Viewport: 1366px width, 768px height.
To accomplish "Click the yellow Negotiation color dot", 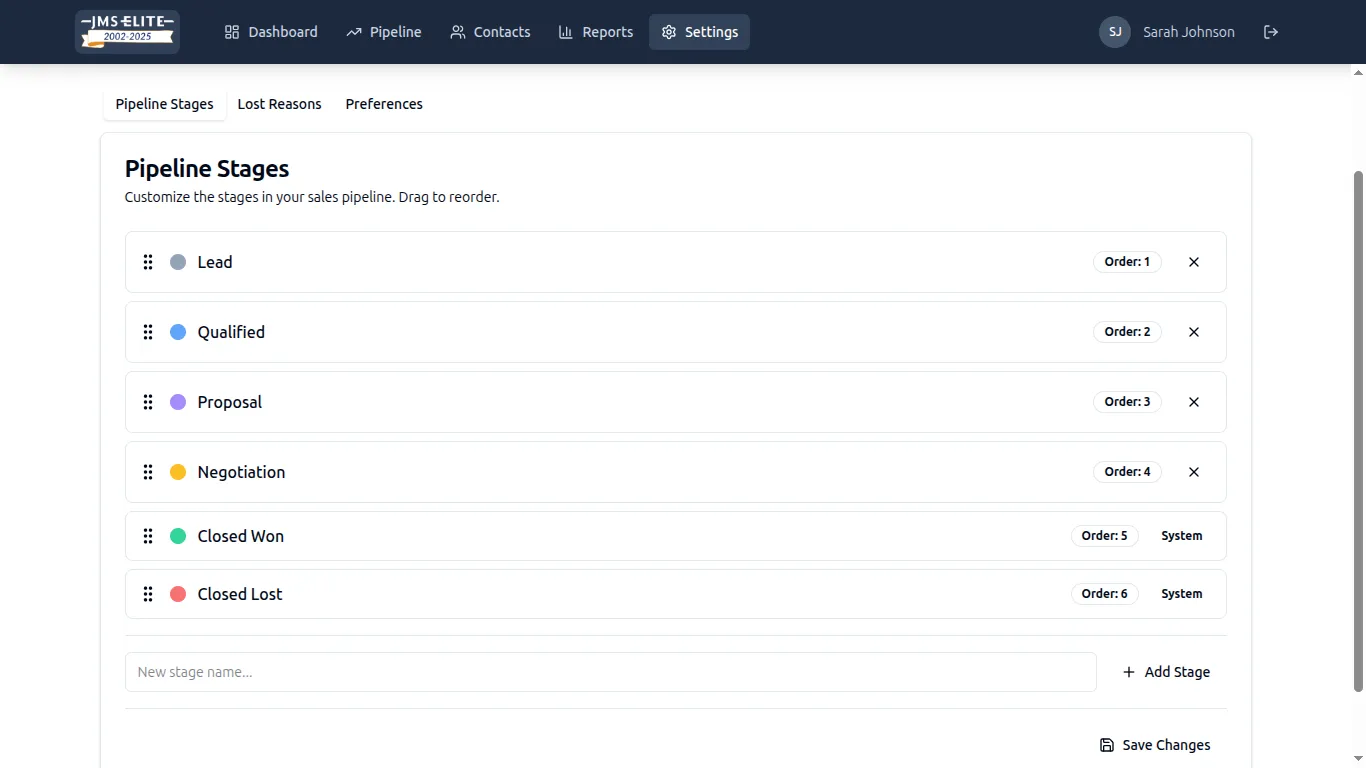I will coord(178,472).
